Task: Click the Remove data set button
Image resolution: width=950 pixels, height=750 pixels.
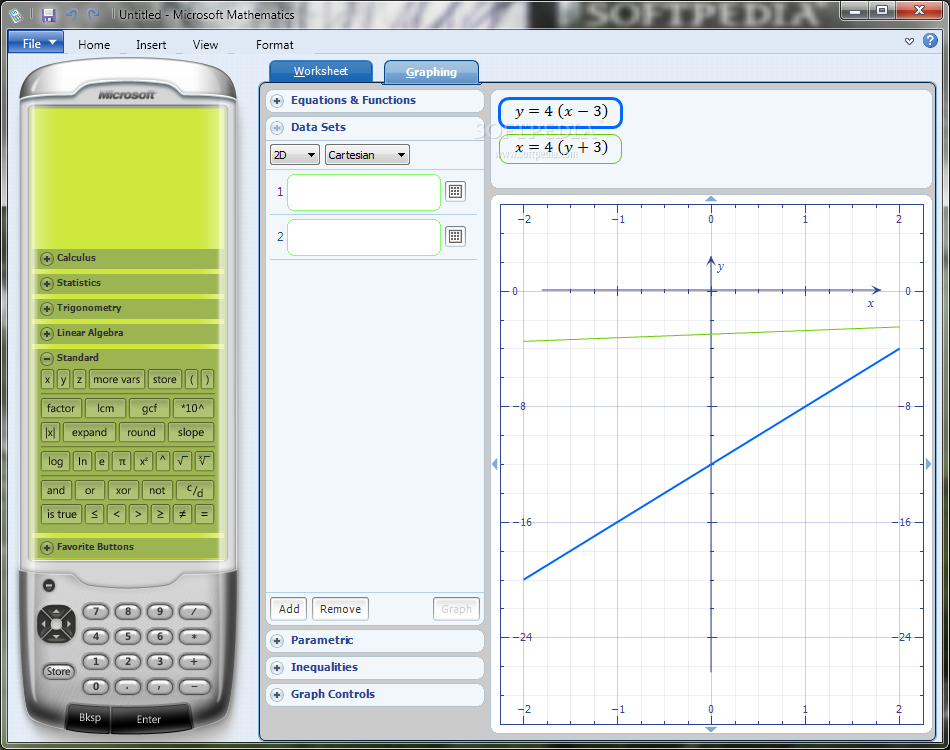Action: [340, 609]
